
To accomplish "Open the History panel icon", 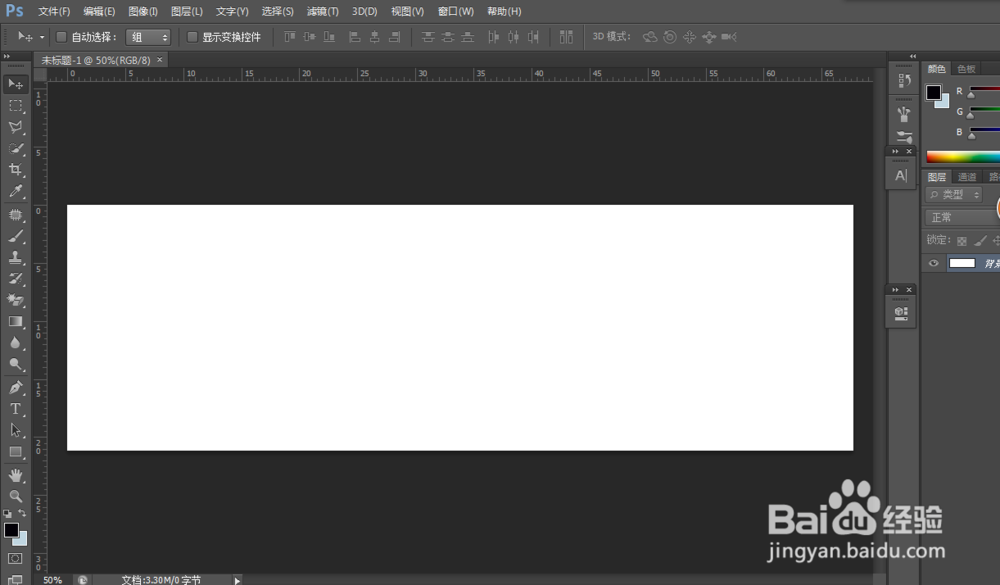I will click(x=904, y=80).
